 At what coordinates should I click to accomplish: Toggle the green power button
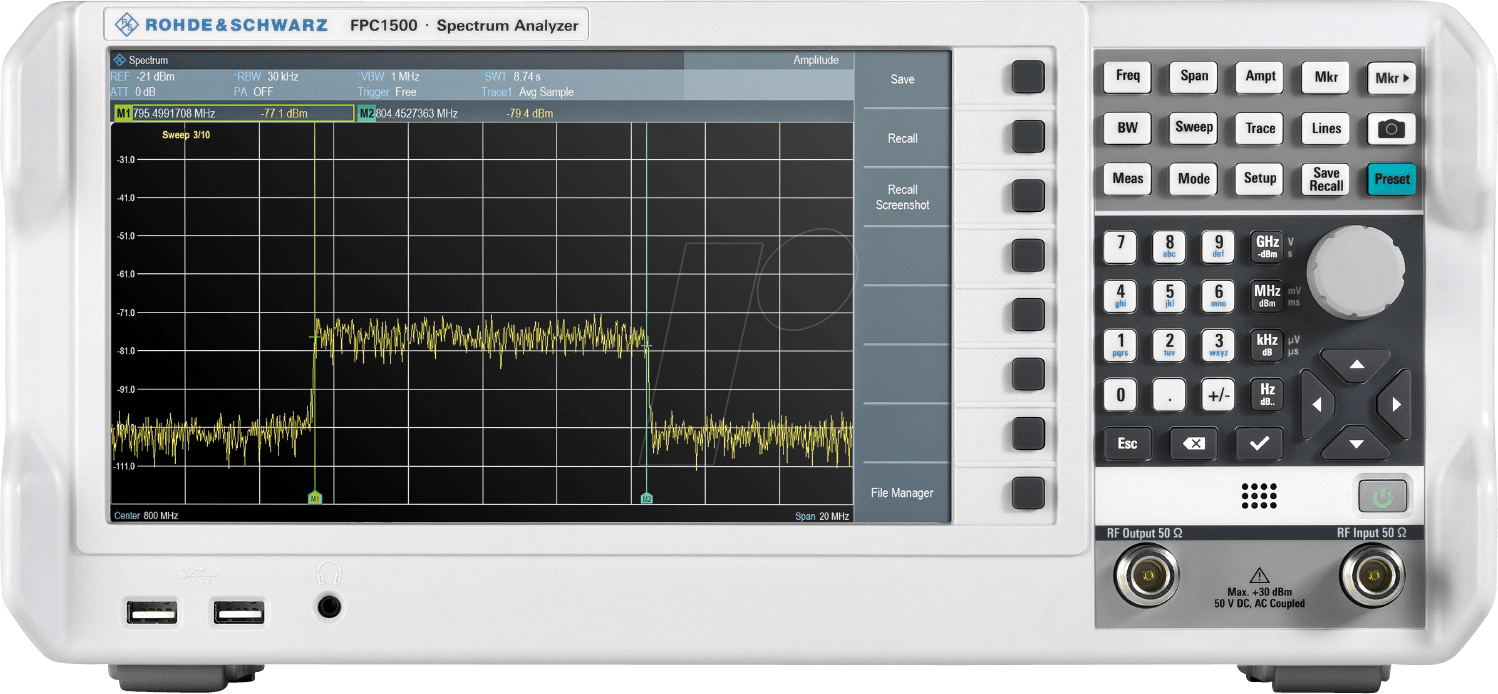1382,495
